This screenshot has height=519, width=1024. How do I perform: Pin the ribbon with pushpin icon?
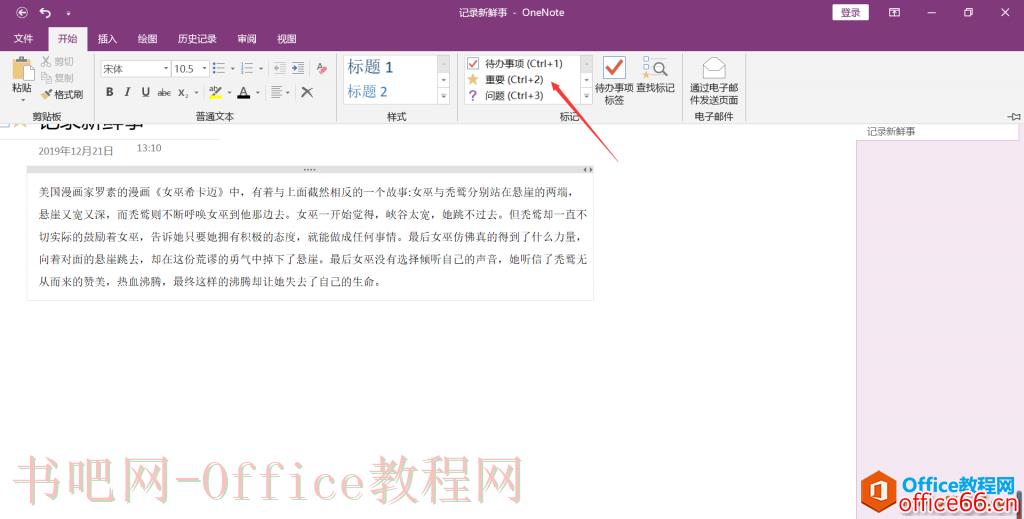coord(1014,116)
